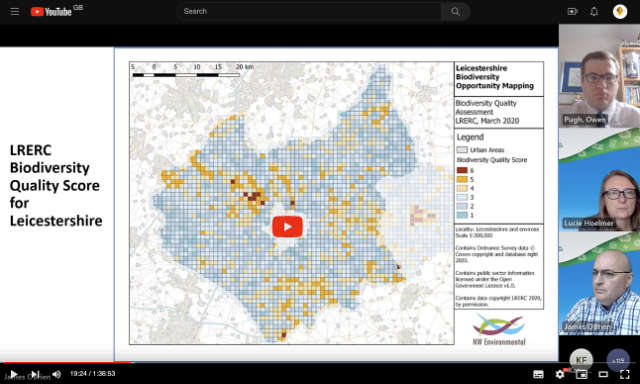Click inside the Search input field
Screen dimensions: 640x384
(x=309, y=11)
